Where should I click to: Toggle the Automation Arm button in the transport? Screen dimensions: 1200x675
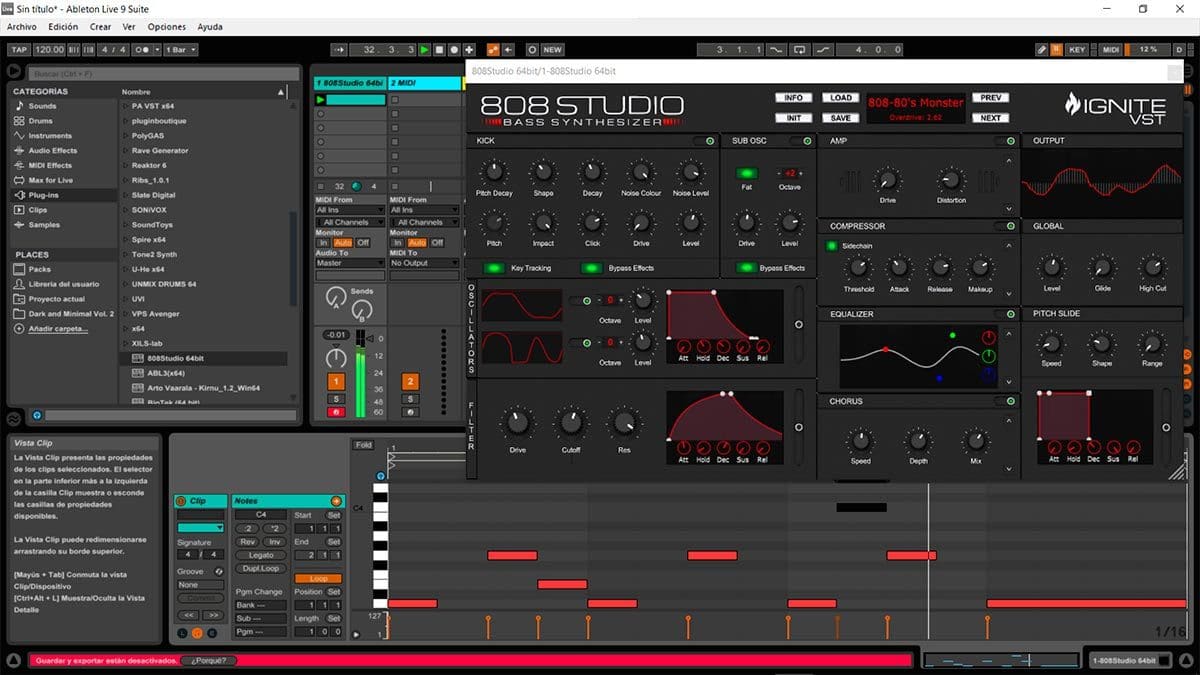pos(493,49)
